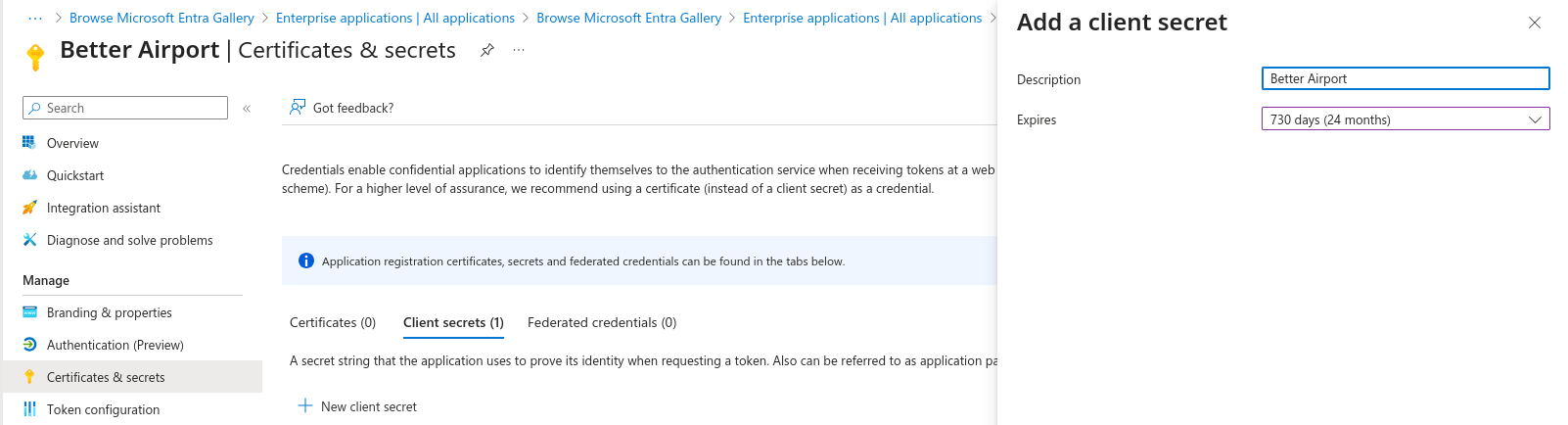Open Integration assistant rocket icon

(x=29, y=208)
